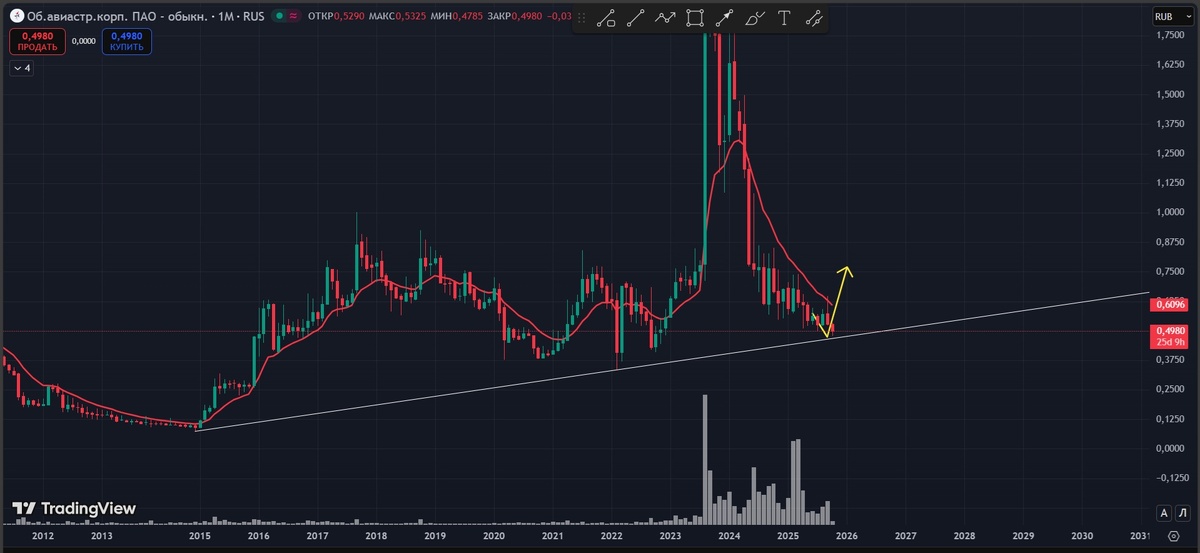This screenshot has width=1200, height=553.
Task: Click the 1,0000 level on price axis
Action: tap(1169, 212)
